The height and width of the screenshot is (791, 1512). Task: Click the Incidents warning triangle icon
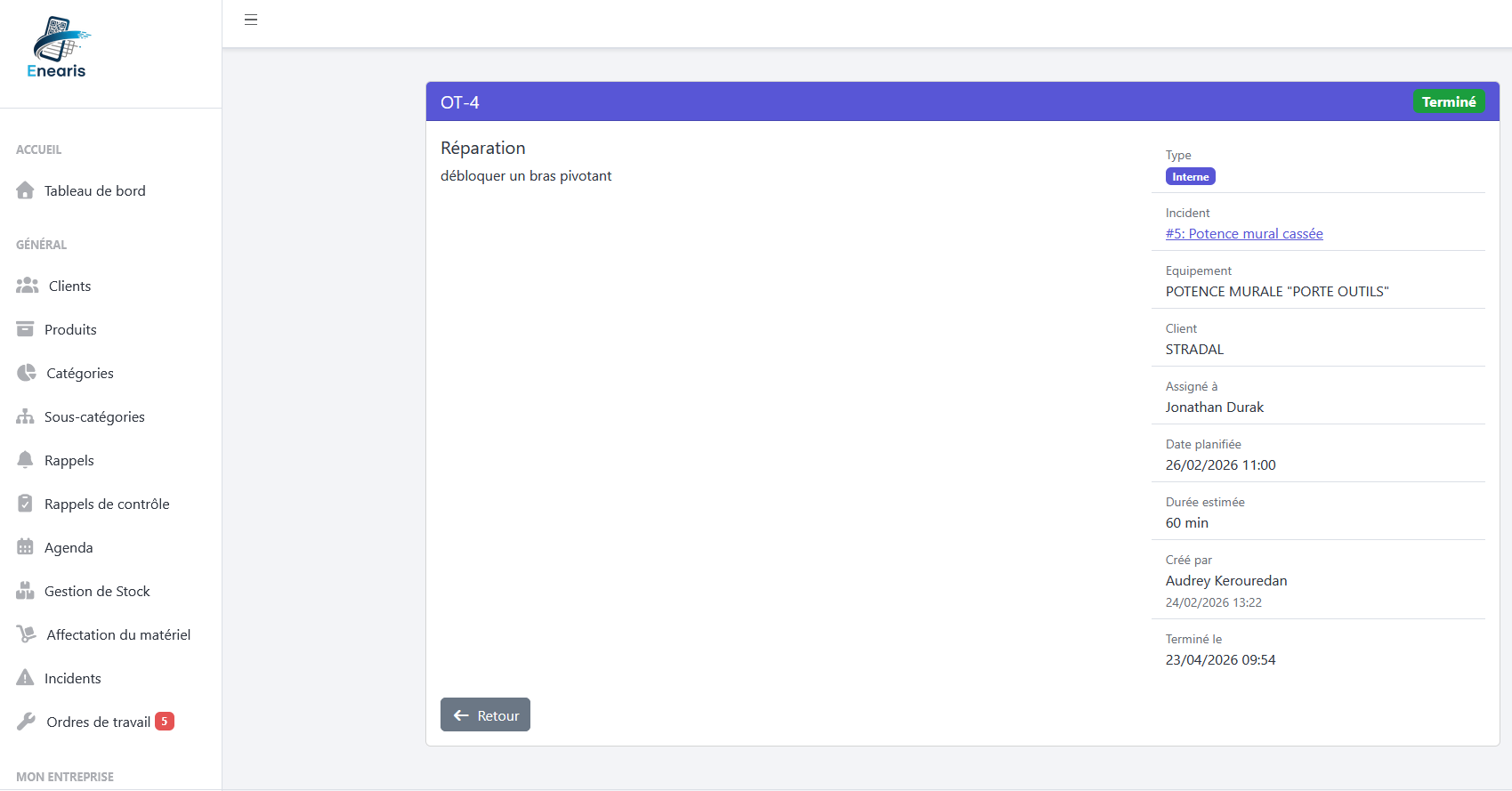pos(25,678)
